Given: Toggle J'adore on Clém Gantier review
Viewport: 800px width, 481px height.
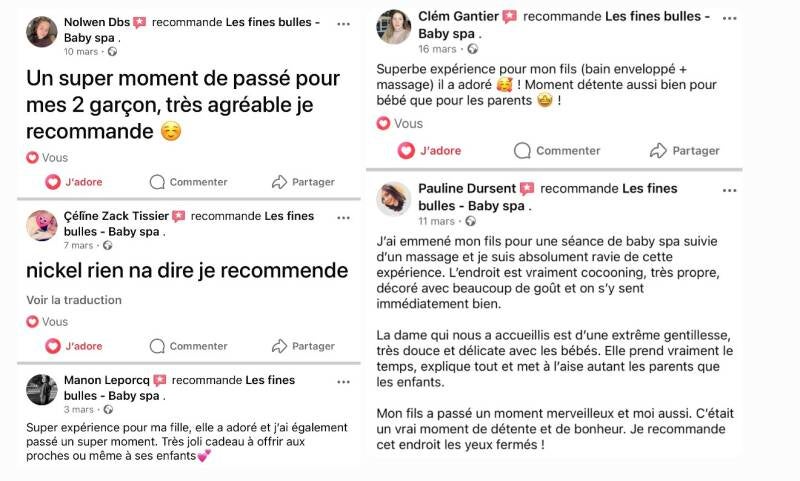Looking at the screenshot, I should (406, 150).
